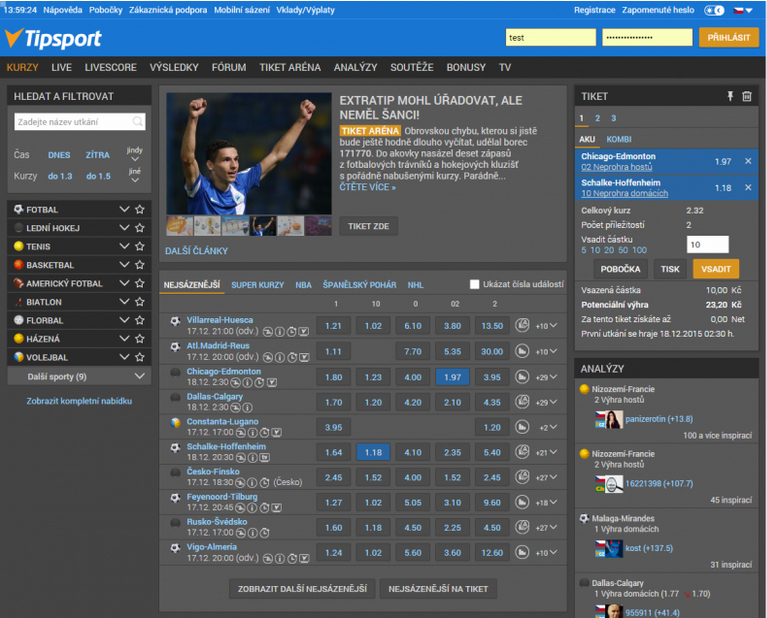Open statistics icon for Rusko-Švédsko row
The image size is (767, 618).
tap(522, 527)
